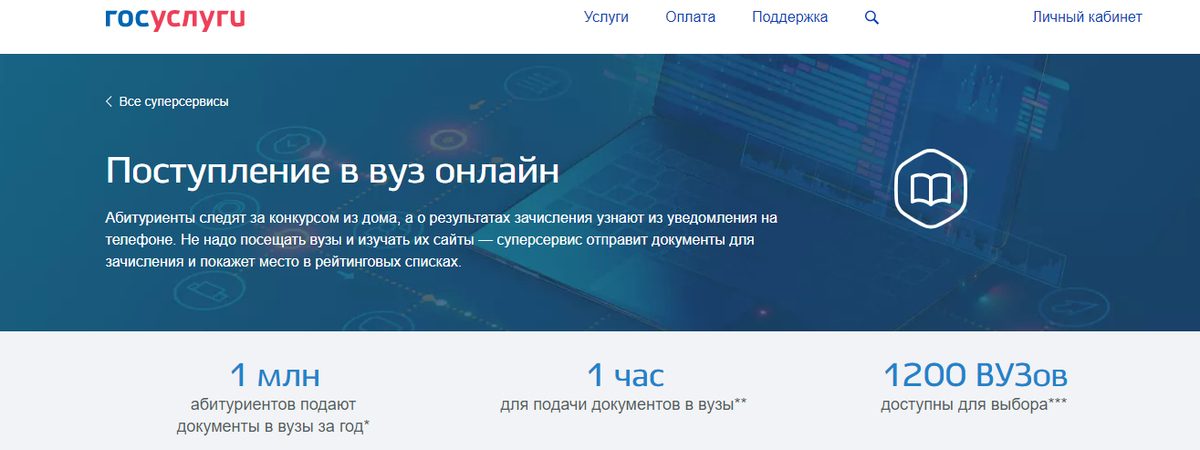The height and width of the screenshot is (450, 1200).
Task: Open the Госуслуги logo home link
Action: (175, 18)
